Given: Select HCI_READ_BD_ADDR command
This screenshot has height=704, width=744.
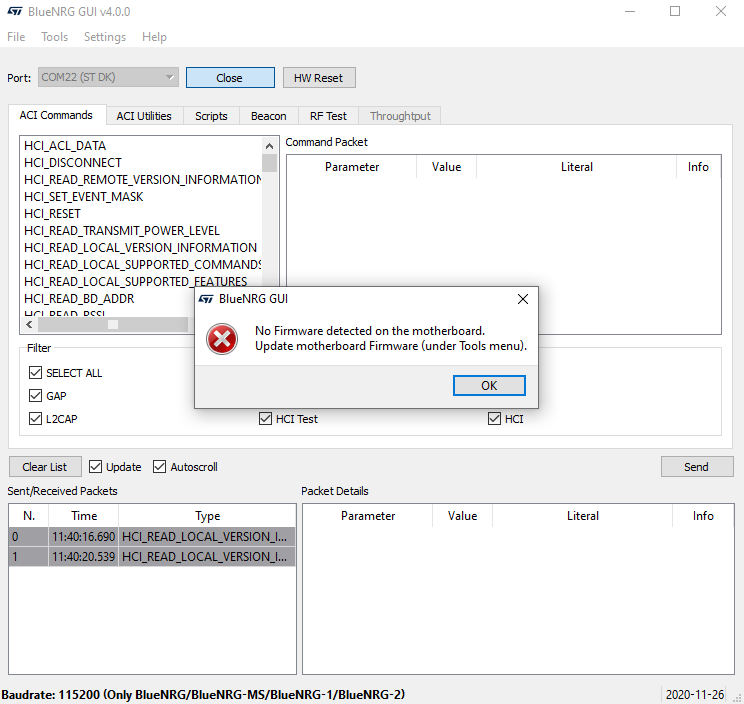Looking at the screenshot, I should 79,299.
